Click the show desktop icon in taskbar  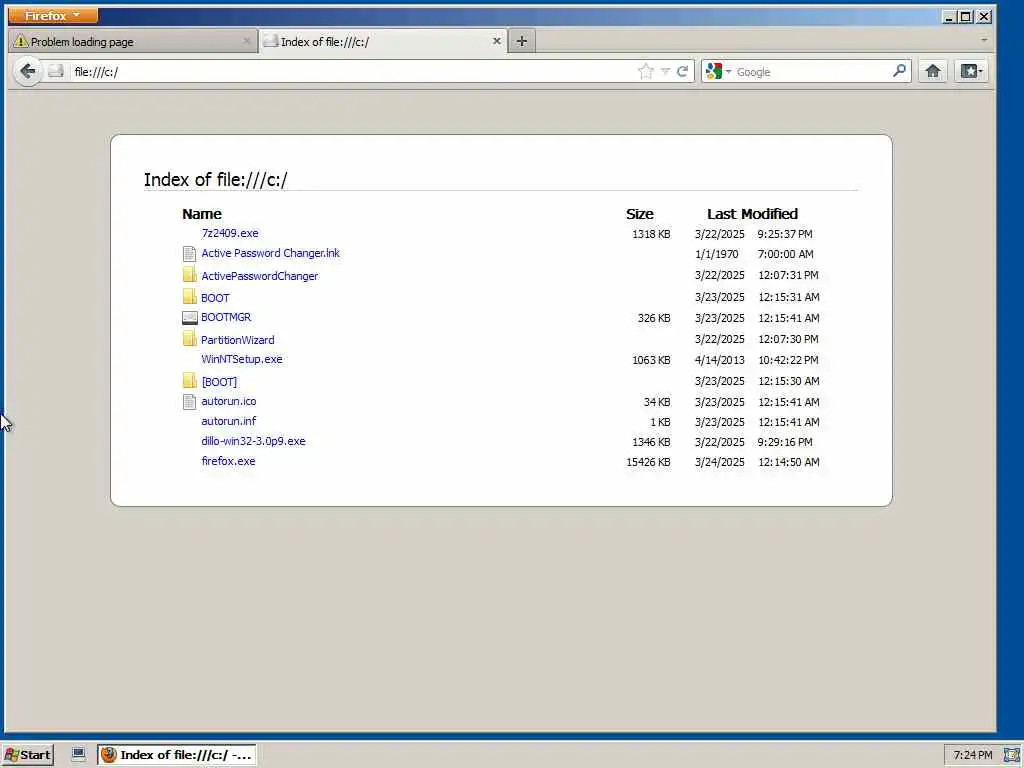tap(78, 754)
